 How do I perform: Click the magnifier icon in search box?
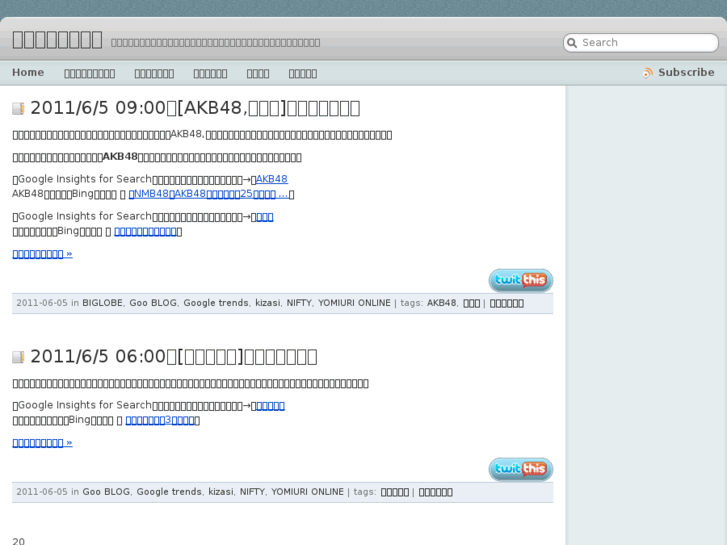coord(572,43)
